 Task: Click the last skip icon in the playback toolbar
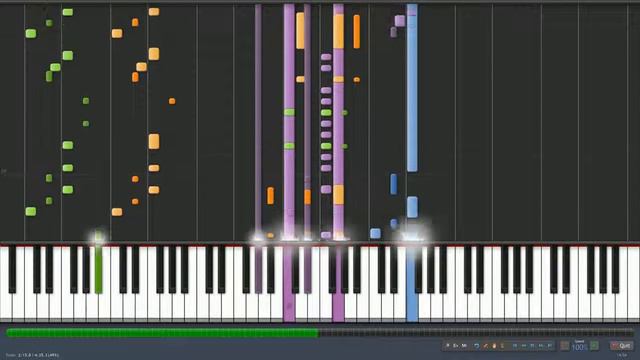coord(550,346)
